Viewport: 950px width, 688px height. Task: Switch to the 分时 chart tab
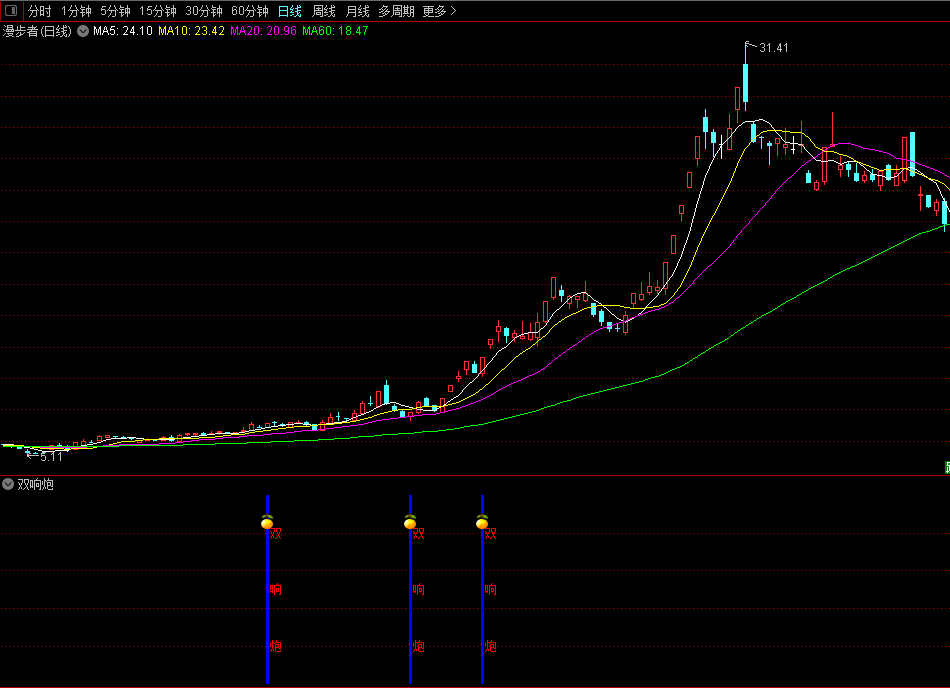39,11
